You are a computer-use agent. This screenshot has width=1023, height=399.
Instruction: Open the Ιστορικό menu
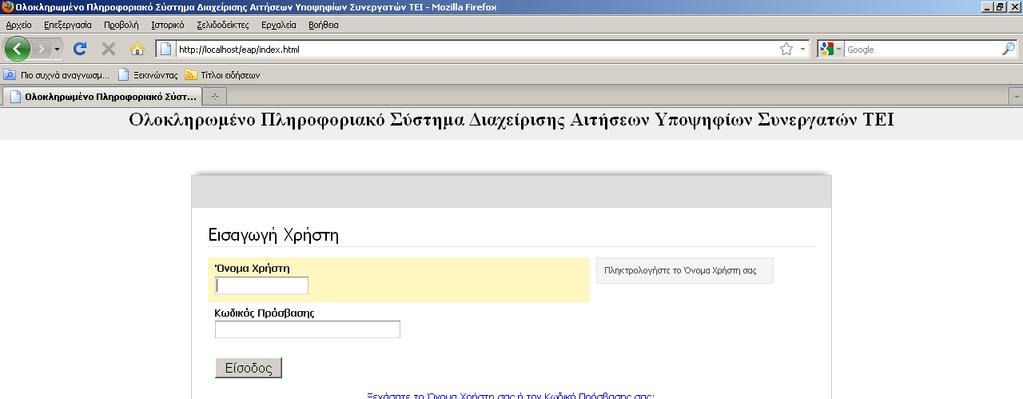click(x=168, y=25)
